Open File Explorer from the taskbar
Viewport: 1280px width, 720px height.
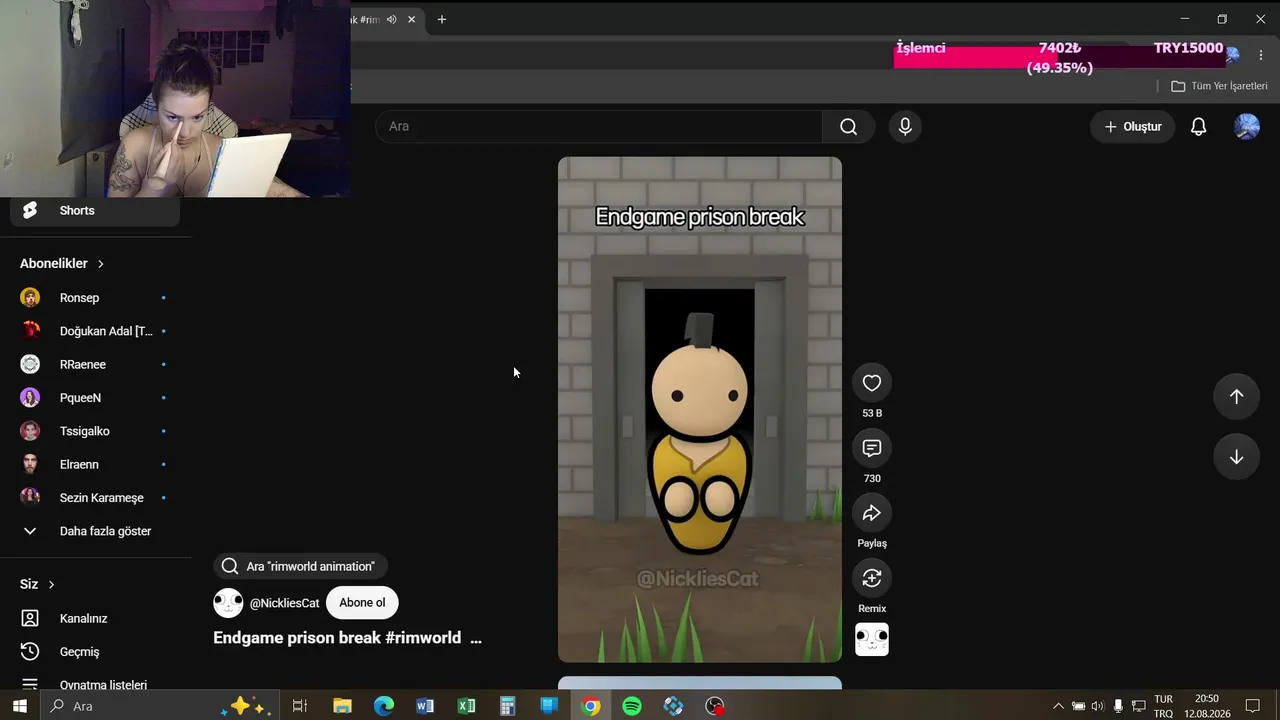342,706
